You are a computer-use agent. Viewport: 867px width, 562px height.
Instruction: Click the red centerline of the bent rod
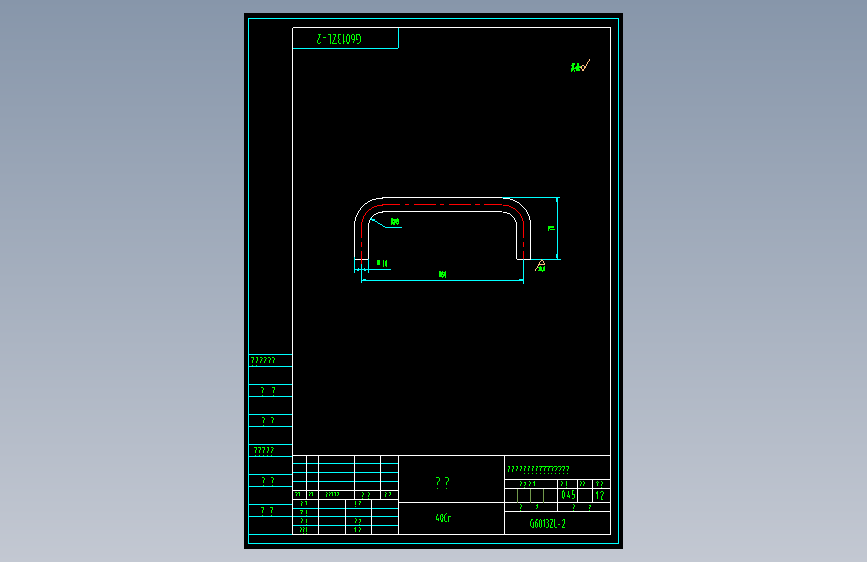442,205
